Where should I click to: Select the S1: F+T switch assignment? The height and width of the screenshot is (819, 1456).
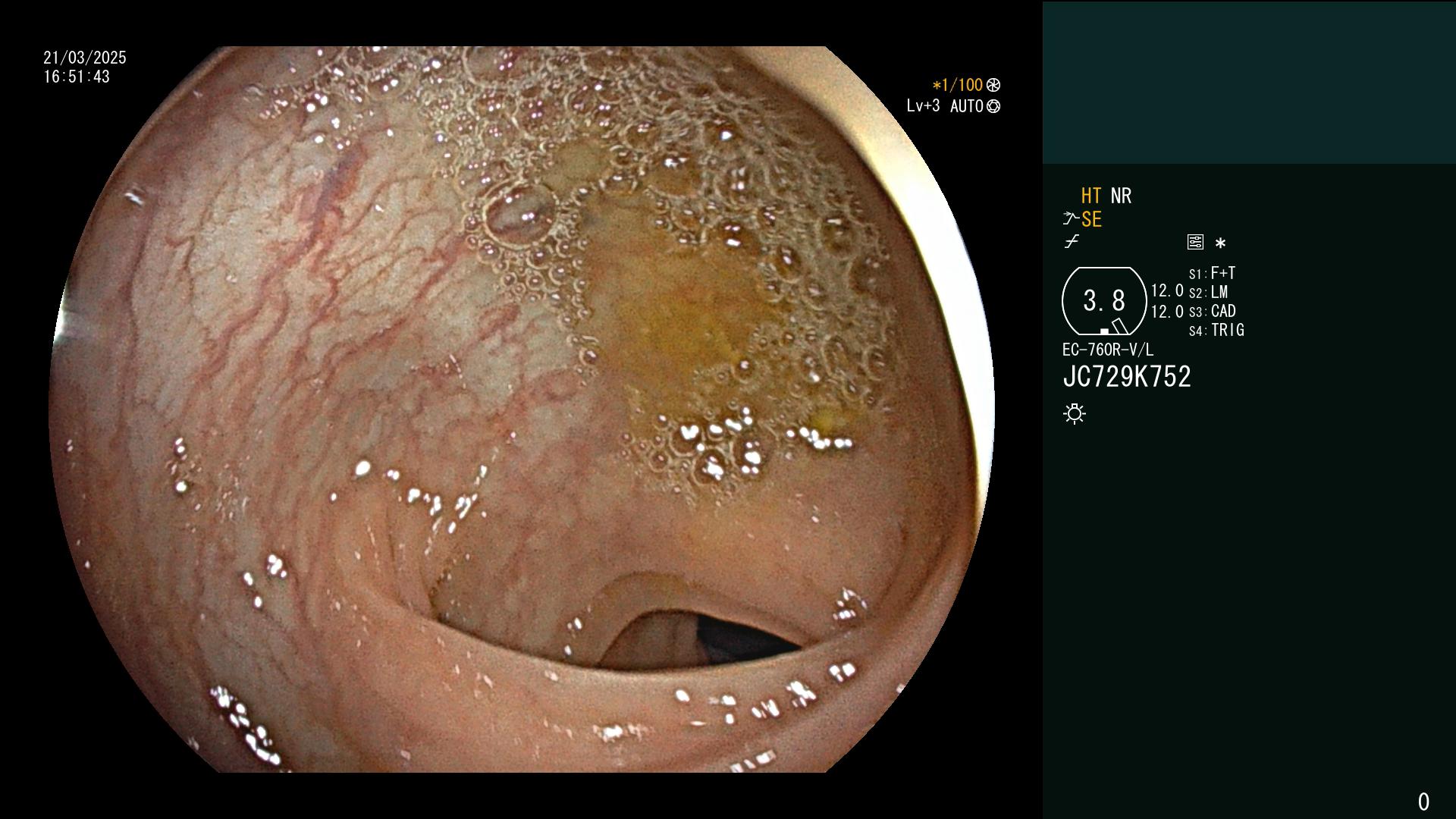(x=1212, y=273)
